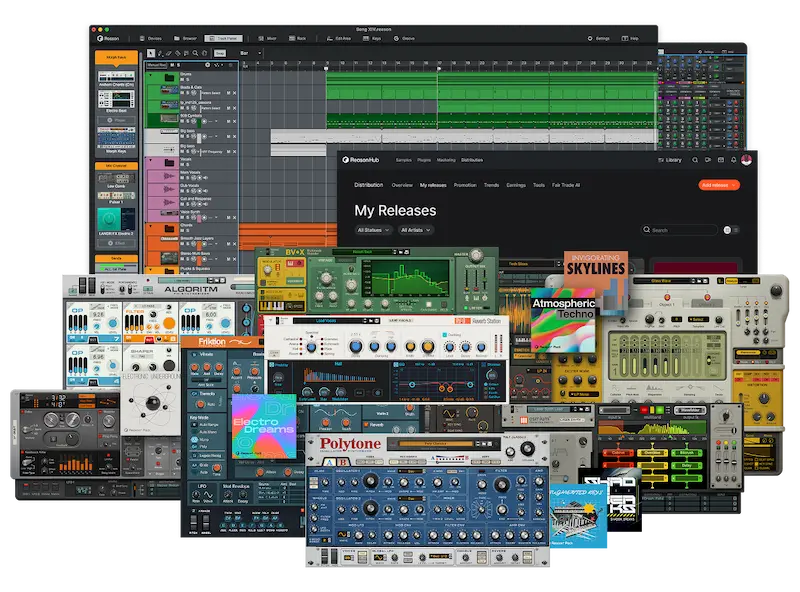The height and width of the screenshot is (592, 800).
Task: Select the arrow Selection tool in Reason
Action: [x=151, y=53]
